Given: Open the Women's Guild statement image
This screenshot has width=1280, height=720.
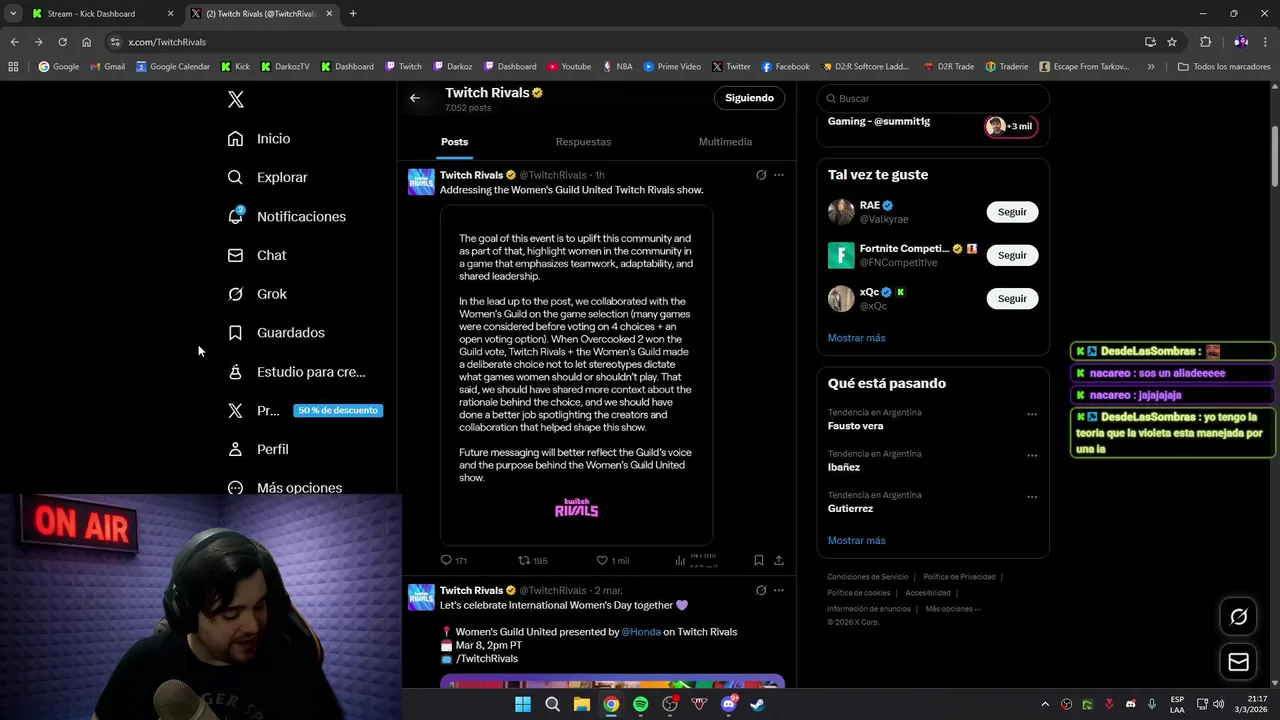Looking at the screenshot, I should [576, 375].
